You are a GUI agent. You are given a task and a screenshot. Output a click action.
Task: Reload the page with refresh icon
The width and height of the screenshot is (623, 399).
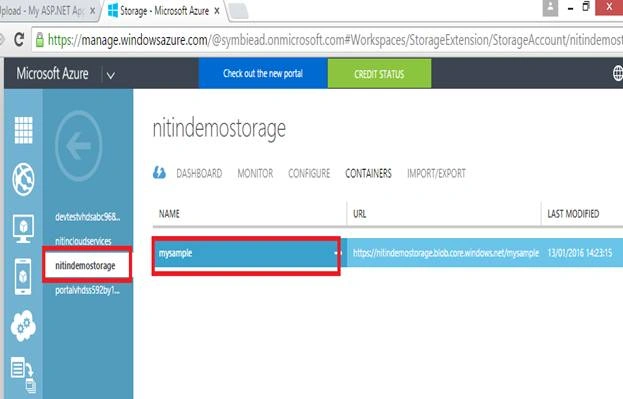19,39
